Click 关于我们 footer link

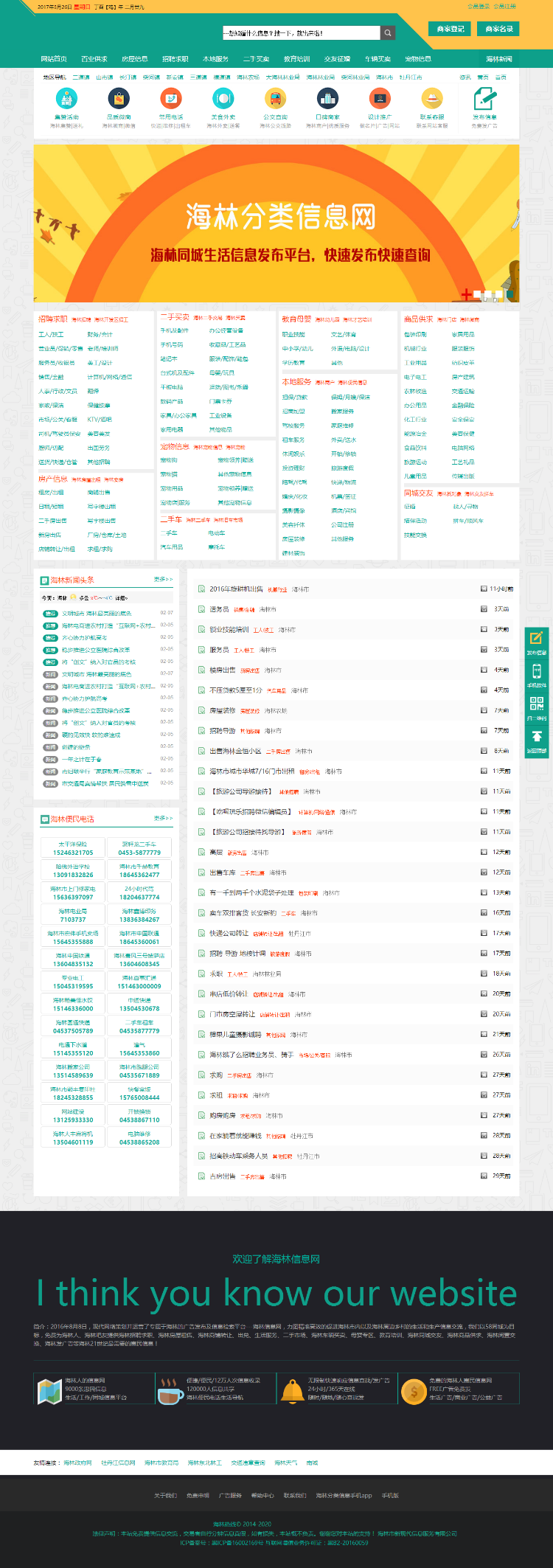click(165, 1496)
